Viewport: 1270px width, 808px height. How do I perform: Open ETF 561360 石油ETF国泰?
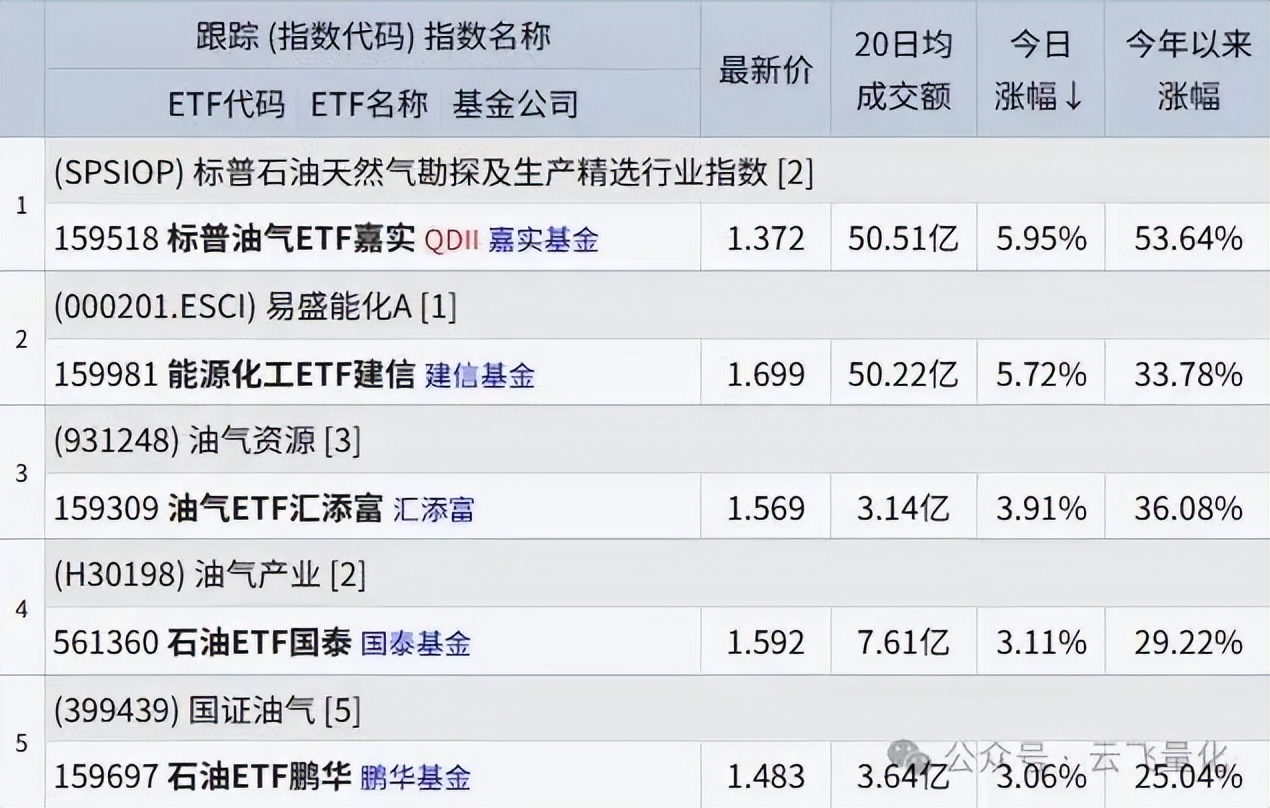pyautogui.click(x=202, y=643)
